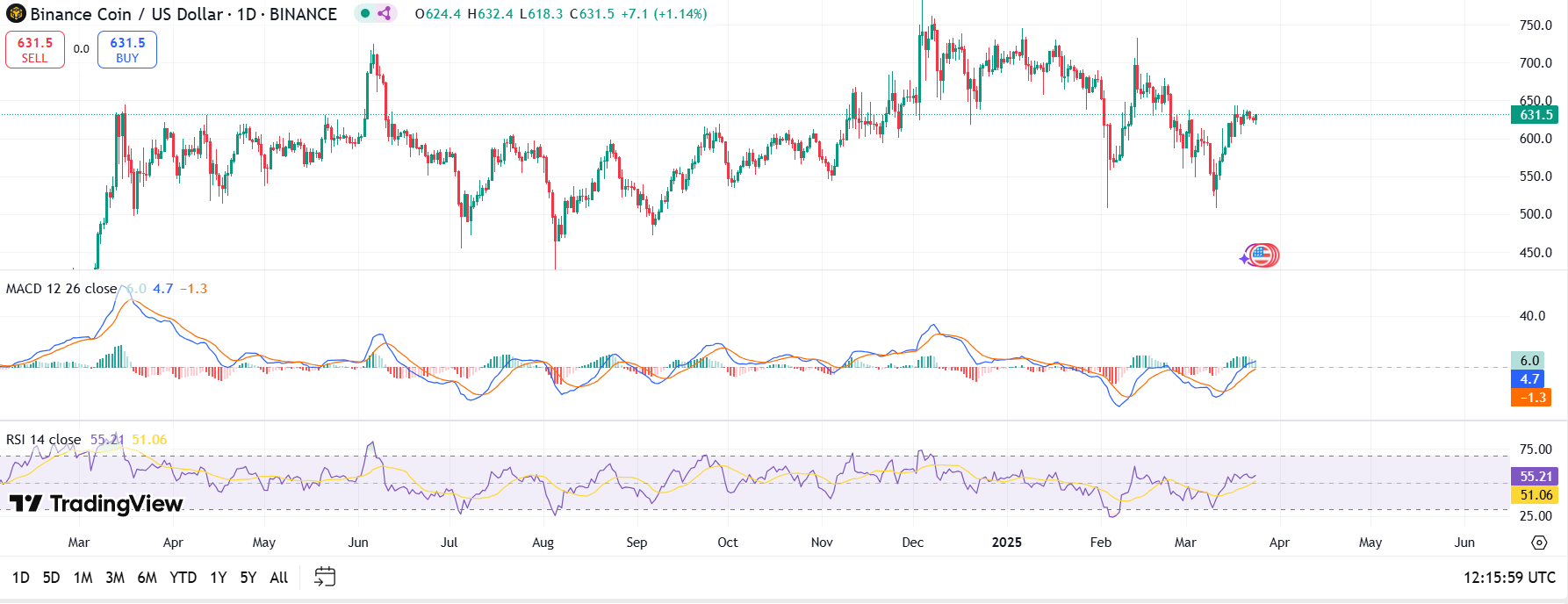The image size is (1568, 604).
Task: Open the chart settings gear icon
Action: pyautogui.click(x=1539, y=543)
